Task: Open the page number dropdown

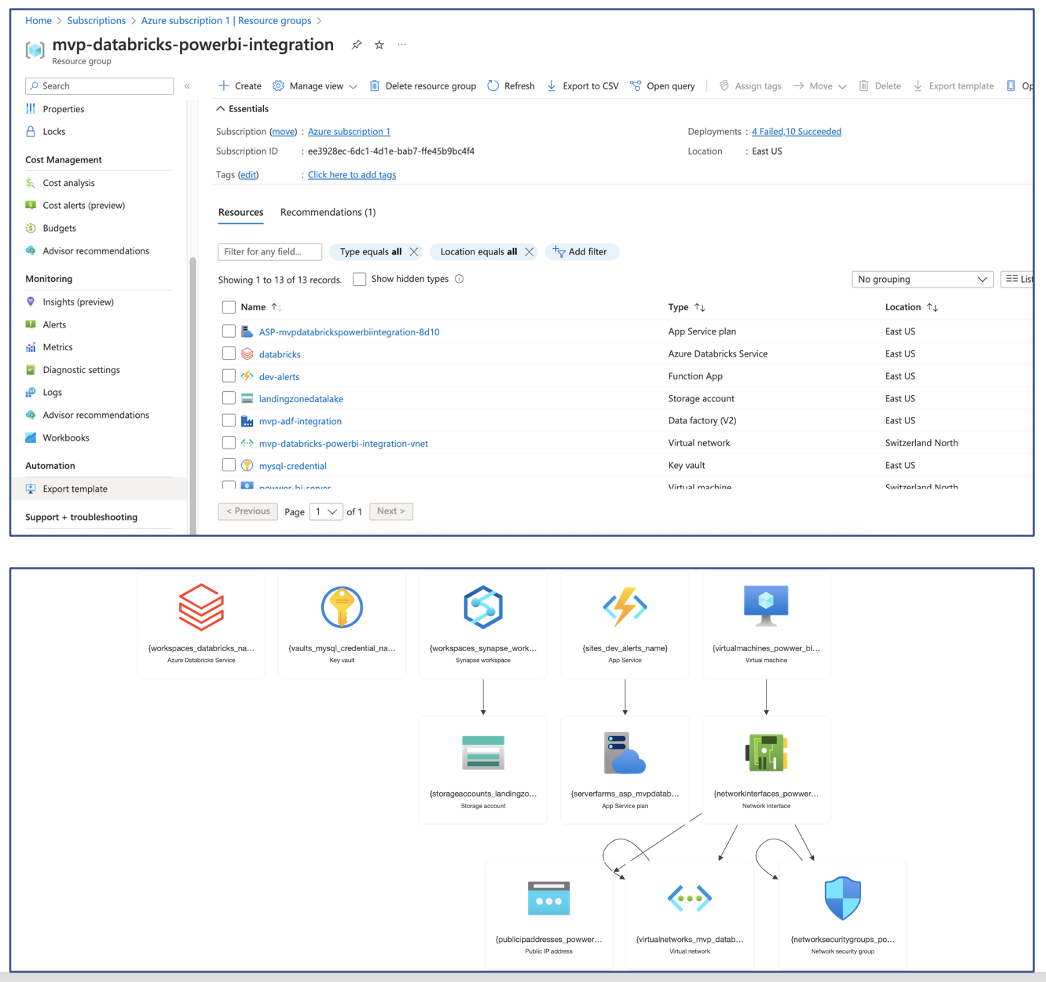Action: pyautogui.click(x=326, y=512)
